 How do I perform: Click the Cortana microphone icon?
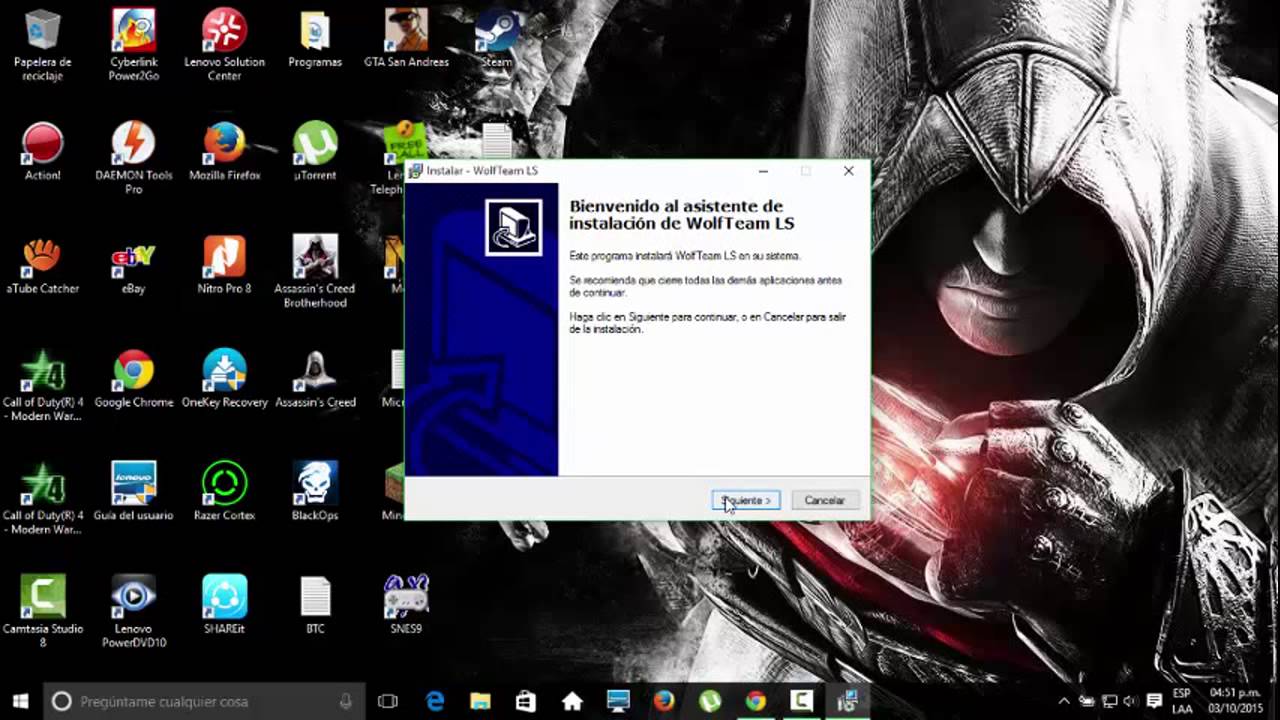click(346, 701)
